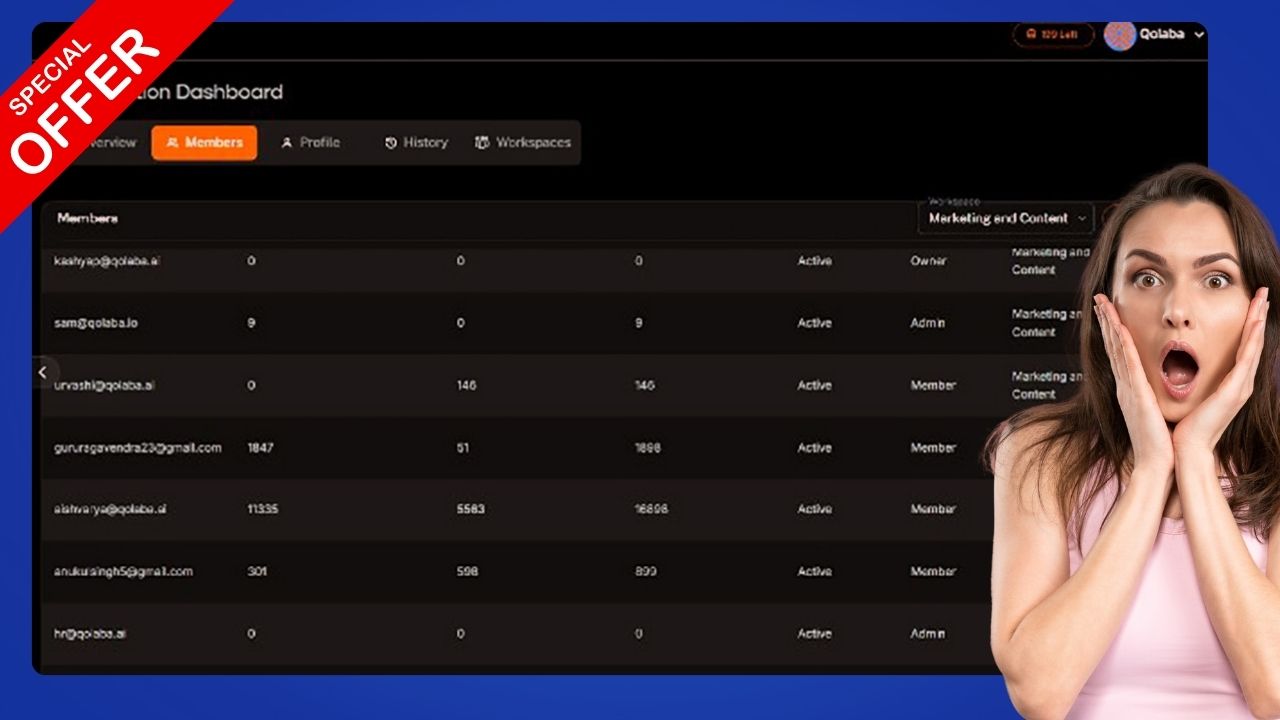Click the Qolaba profile avatar
The width and height of the screenshot is (1280, 720).
point(1120,35)
